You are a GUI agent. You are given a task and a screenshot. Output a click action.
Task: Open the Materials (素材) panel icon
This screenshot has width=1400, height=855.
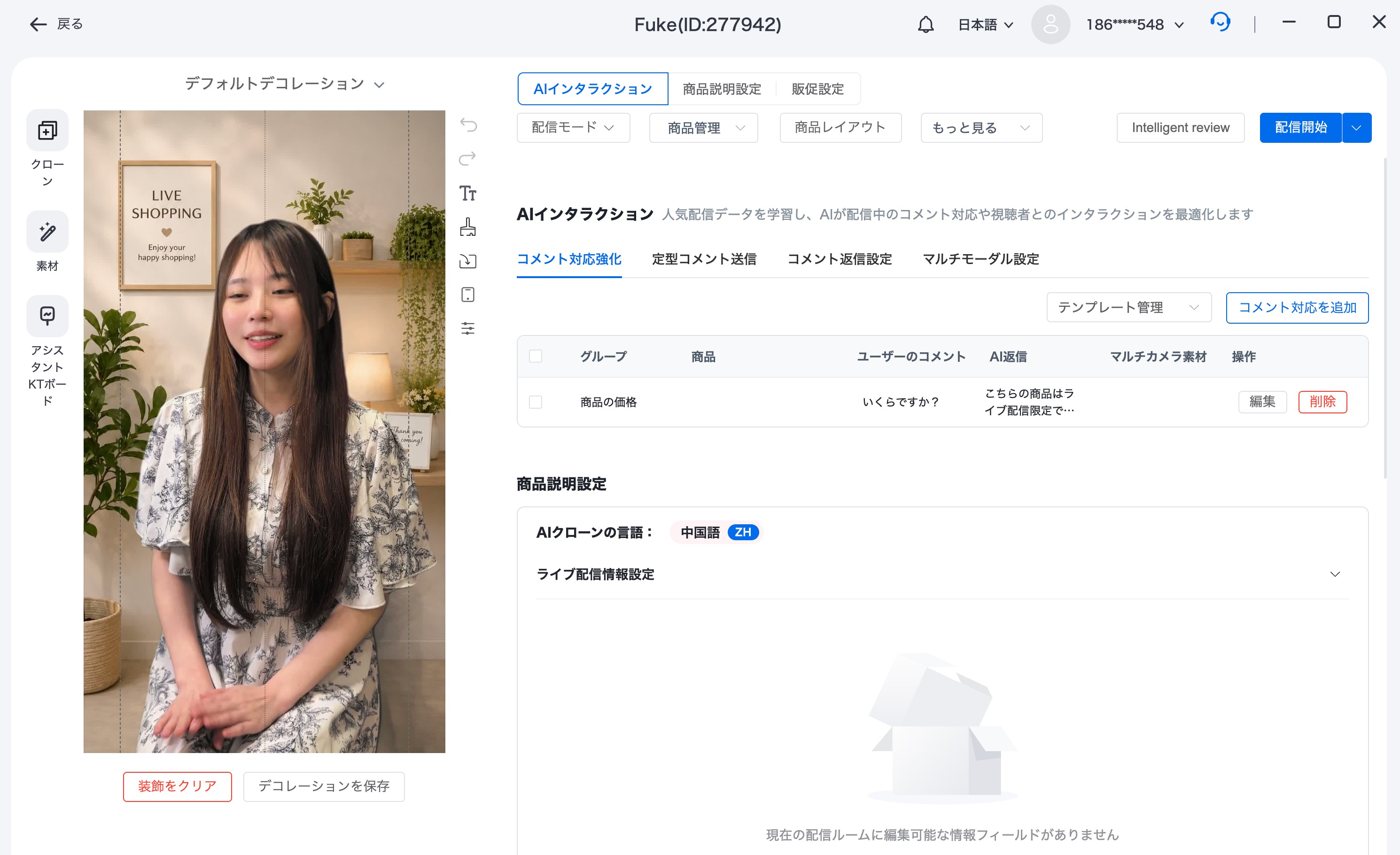[x=47, y=232]
